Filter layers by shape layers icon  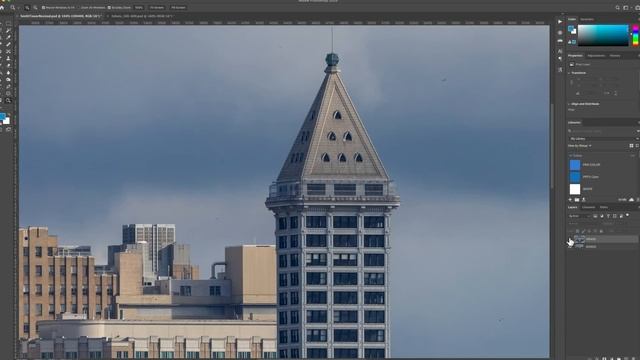pos(615,216)
